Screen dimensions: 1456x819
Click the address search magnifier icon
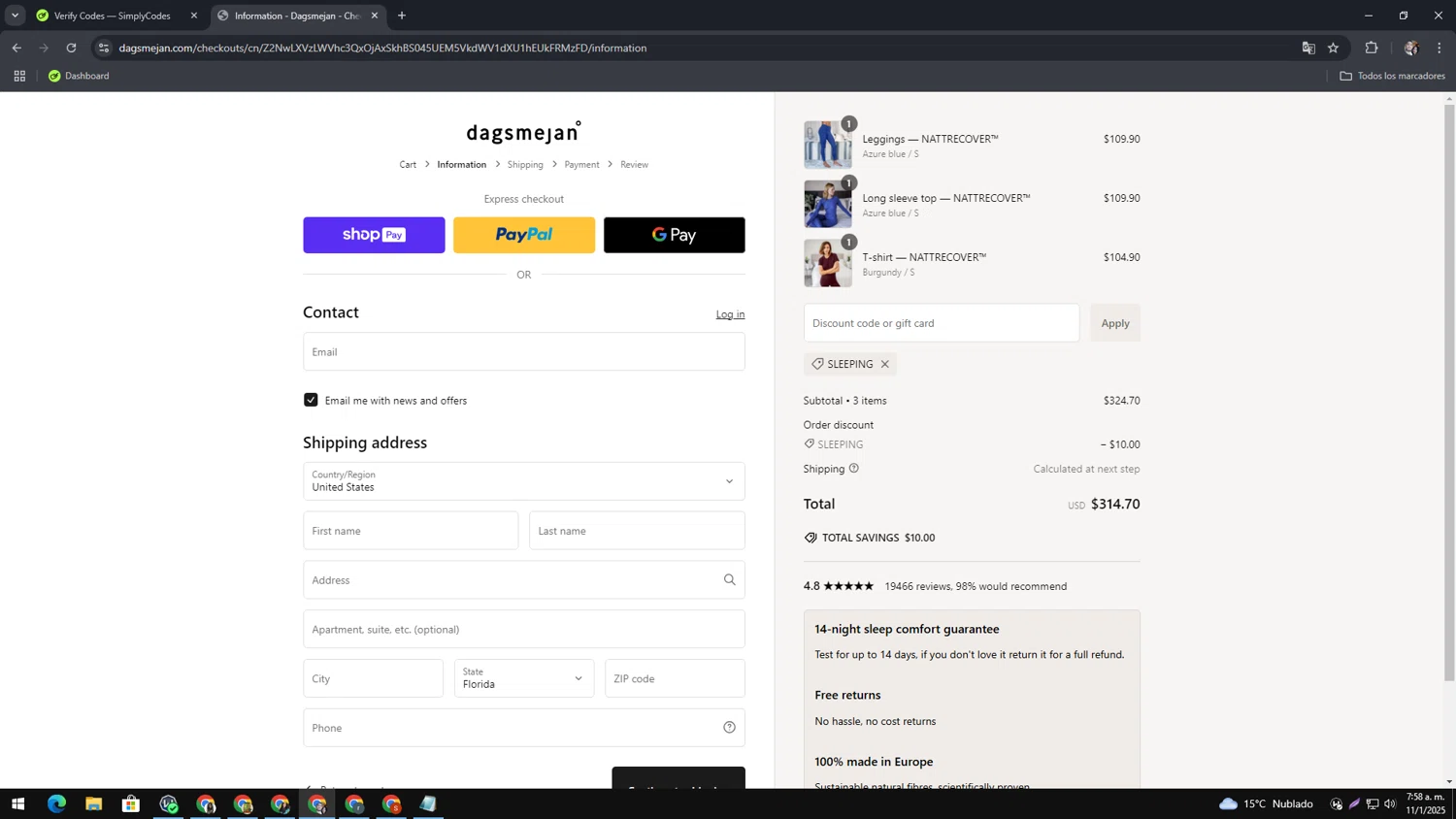[x=729, y=580]
